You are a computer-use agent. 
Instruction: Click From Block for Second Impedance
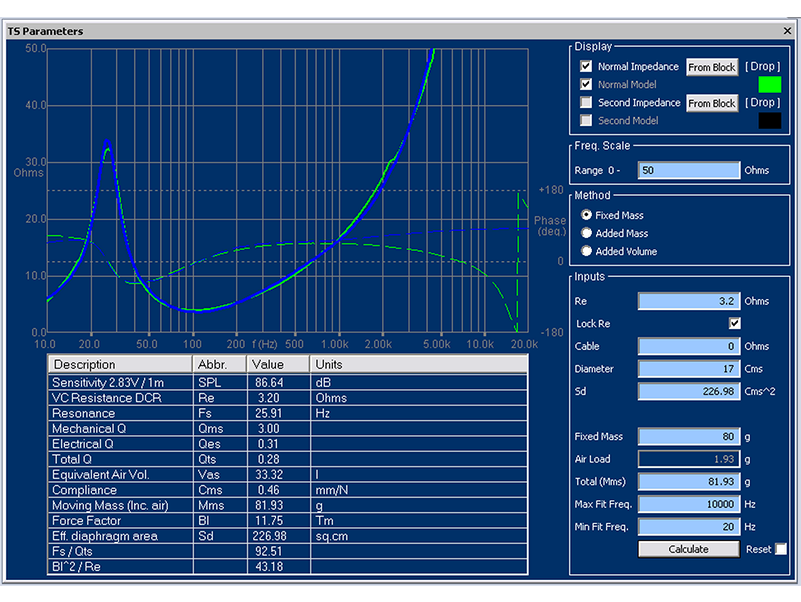(712, 103)
